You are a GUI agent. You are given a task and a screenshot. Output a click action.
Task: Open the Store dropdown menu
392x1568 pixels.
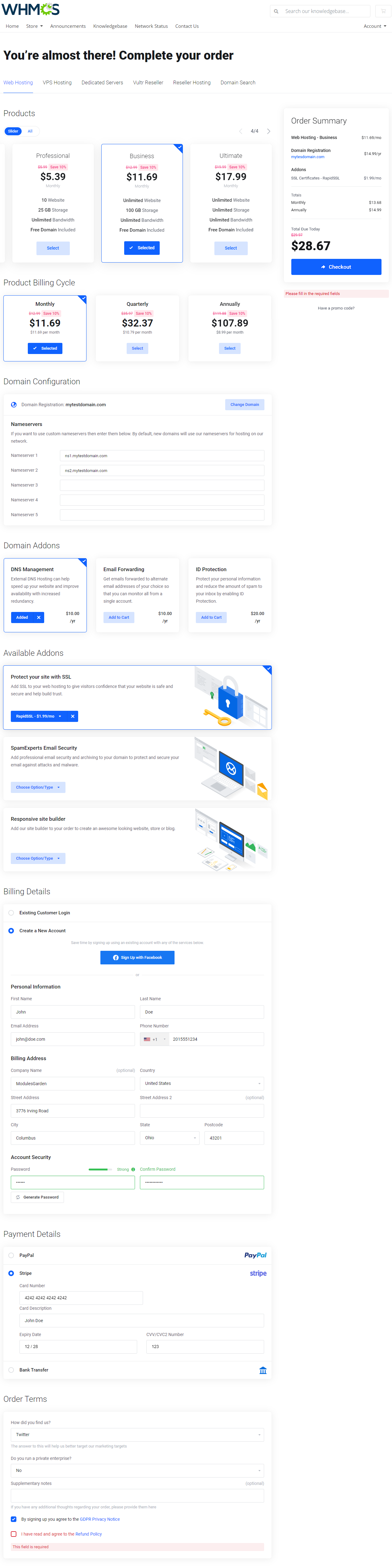(34, 26)
